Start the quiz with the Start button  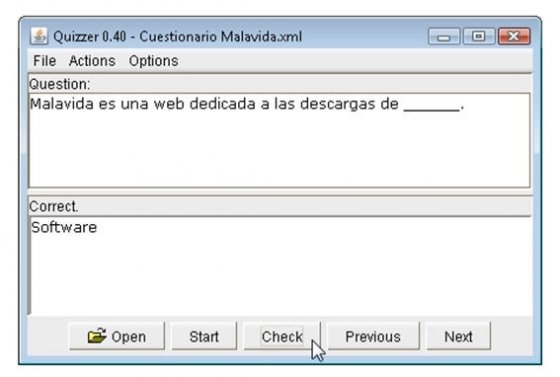pyautogui.click(x=204, y=336)
